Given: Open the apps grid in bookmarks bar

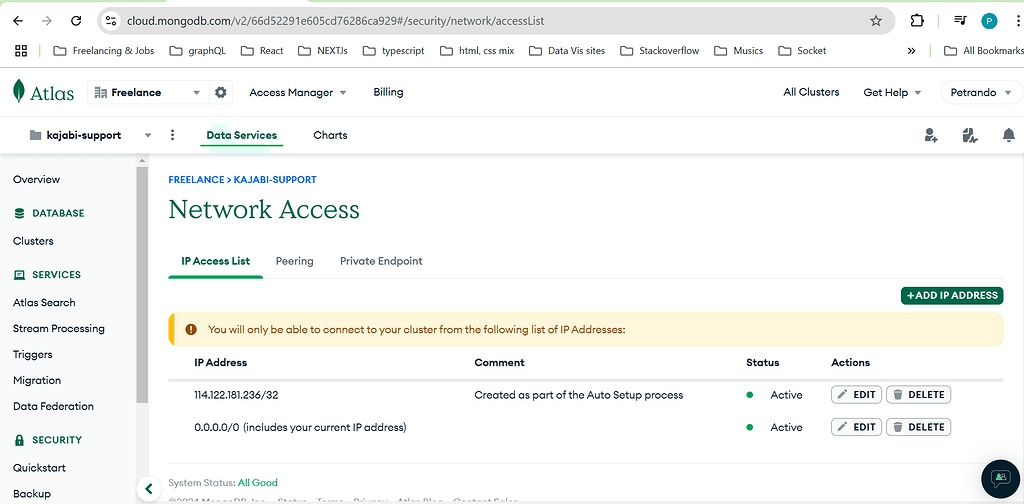Looking at the screenshot, I should [x=21, y=50].
